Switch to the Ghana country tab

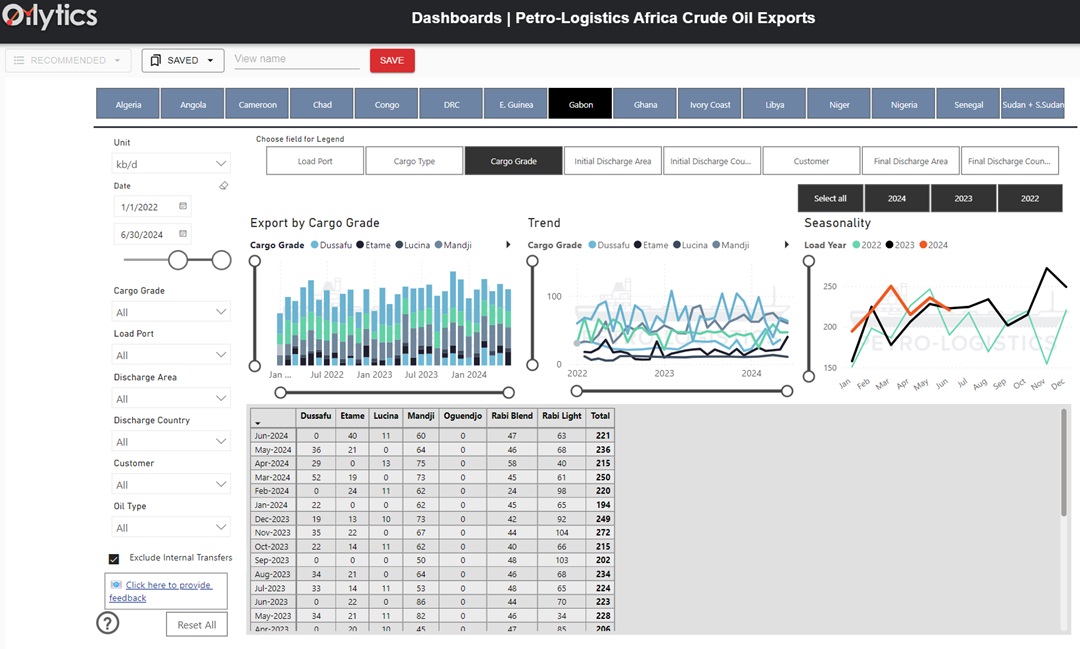pos(645,104)
